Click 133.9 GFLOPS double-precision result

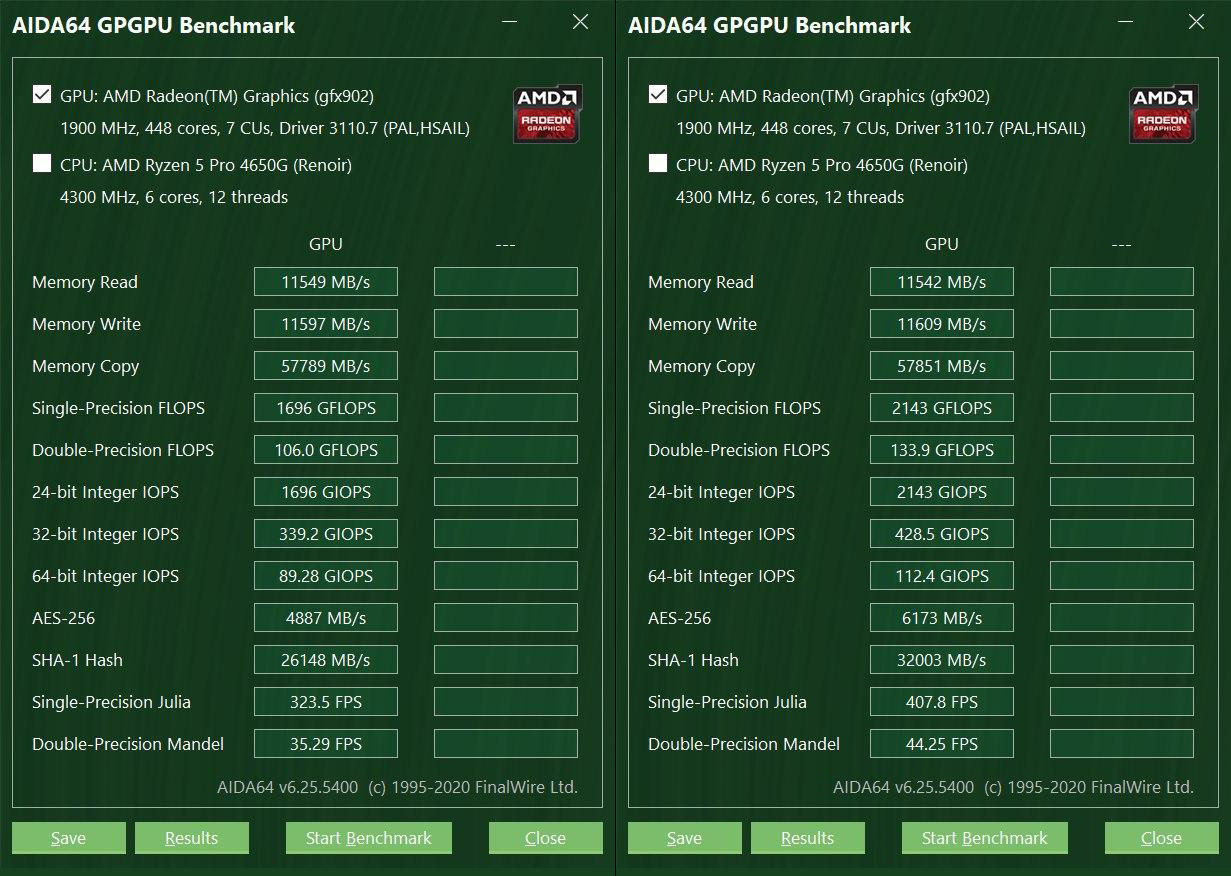point(942,450)
